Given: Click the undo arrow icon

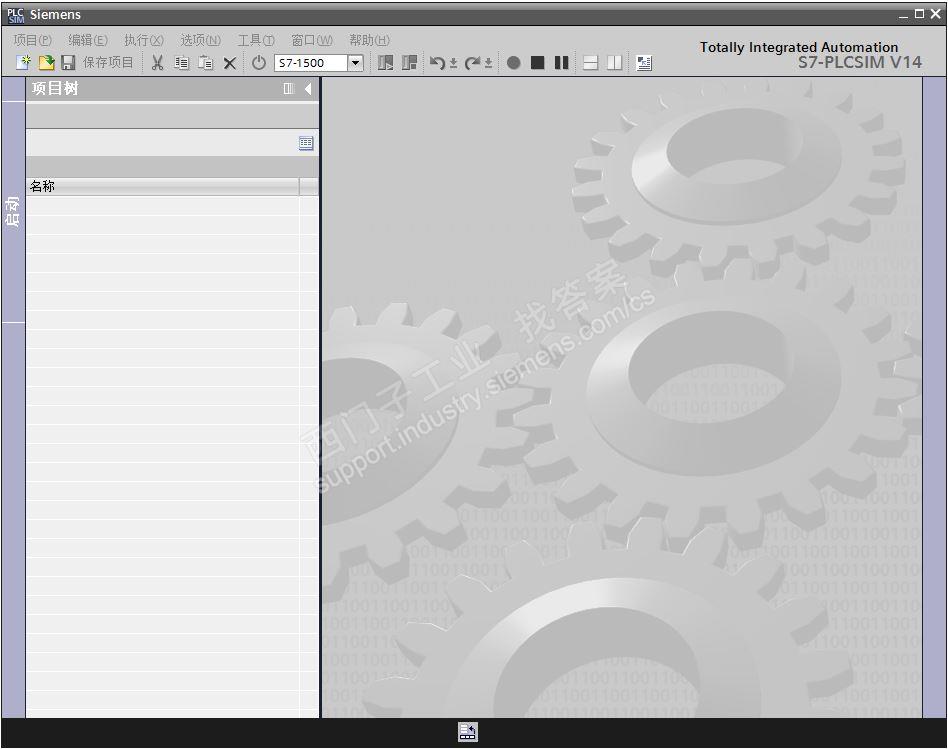Looking at the screenshot, I should click(437, 63).
